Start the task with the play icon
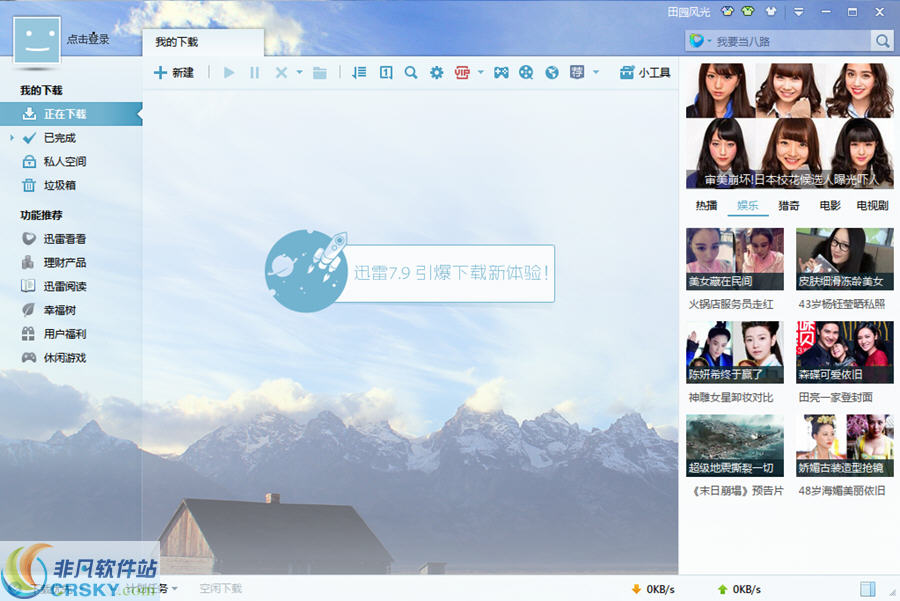 coord(229,72)
